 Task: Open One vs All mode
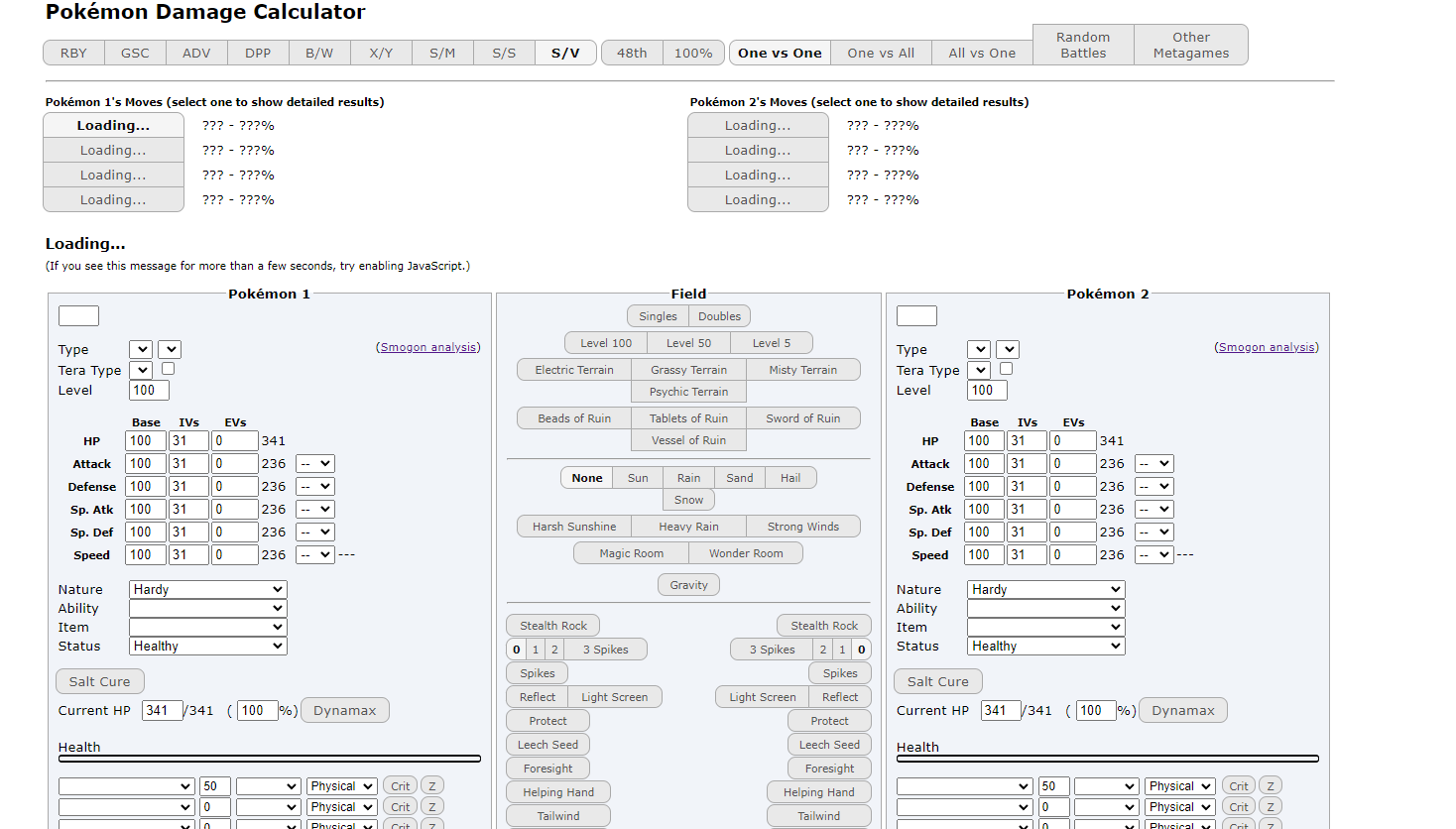click(x=881, y=53)
